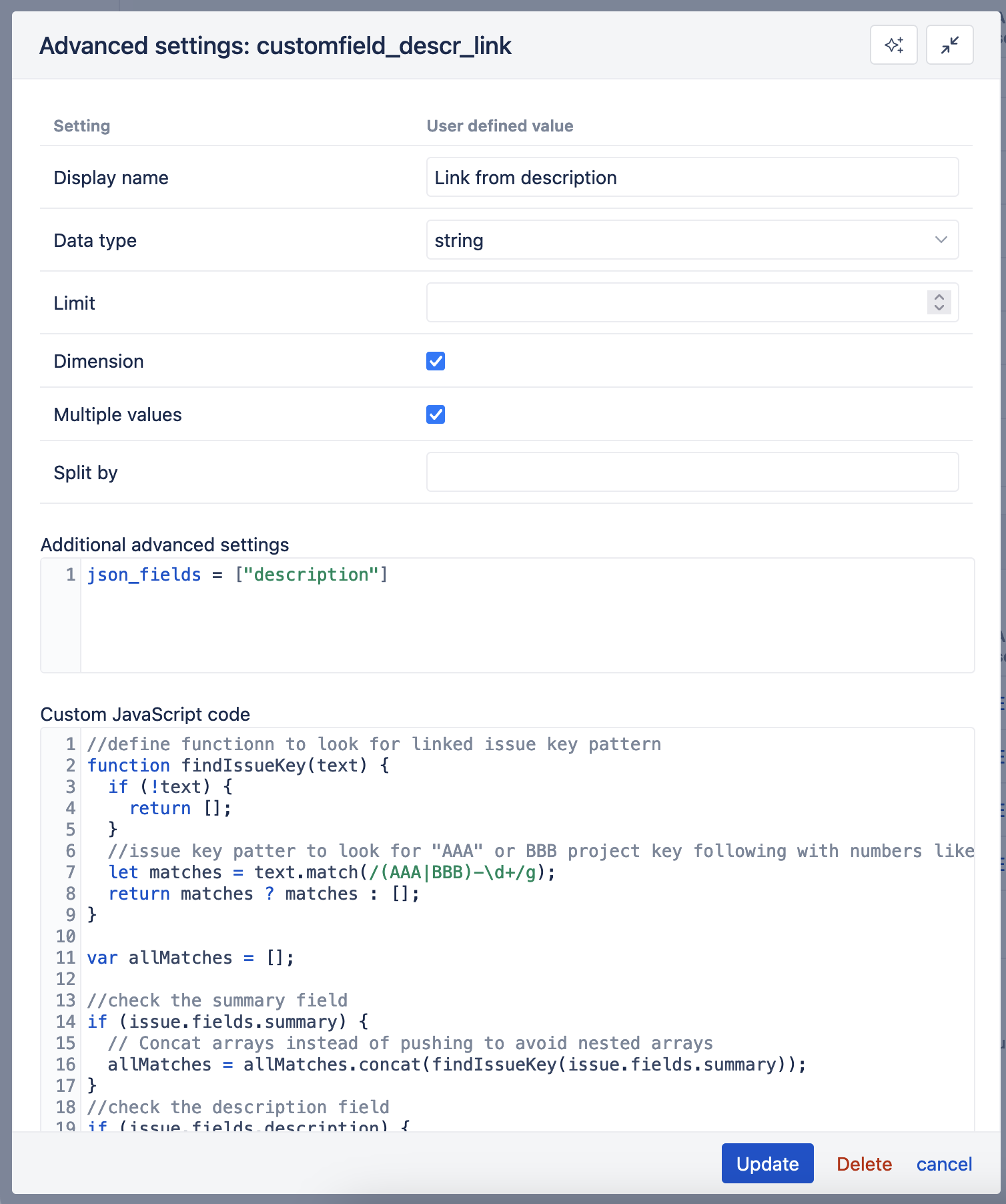This screenshot has height=1204, width=1006.
Task: Click the Update button
Action: pyautogui.click(x=767, y=1163)
